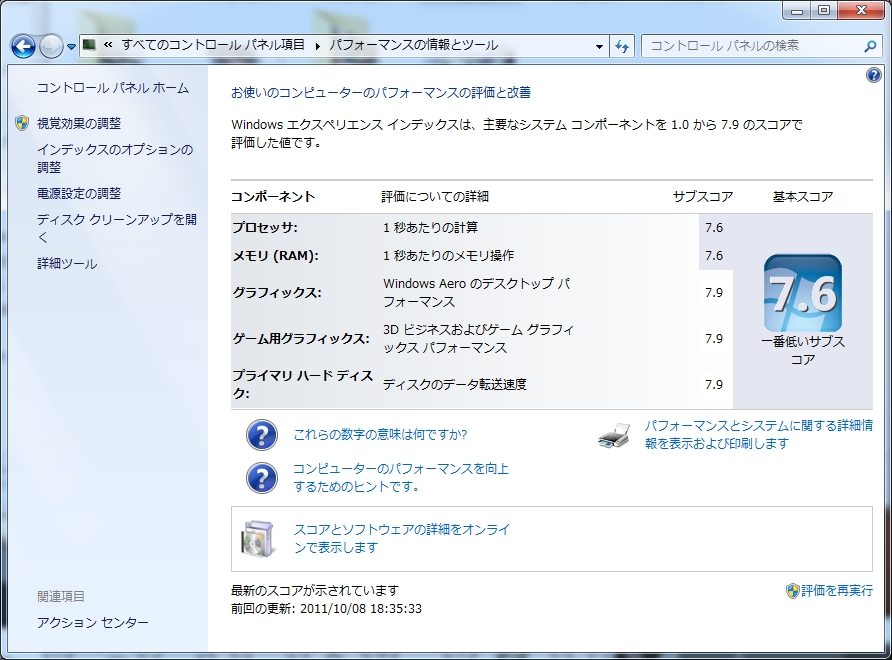892x660 pixels.
Task: Click the グラフィックス: row label
Action: pos(277,292)
